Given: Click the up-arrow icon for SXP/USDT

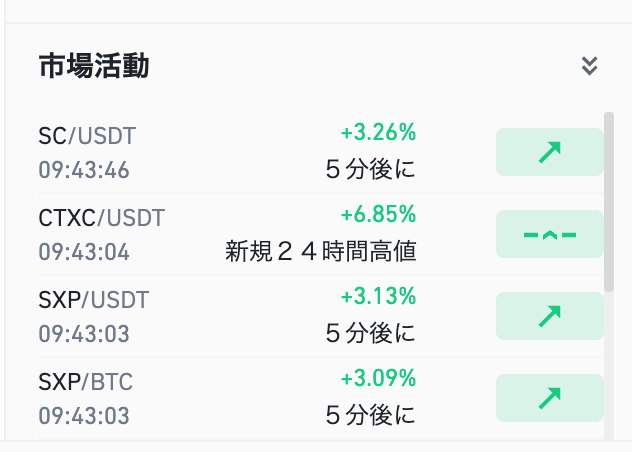Looking at the screenshot, I should [550, 316].
